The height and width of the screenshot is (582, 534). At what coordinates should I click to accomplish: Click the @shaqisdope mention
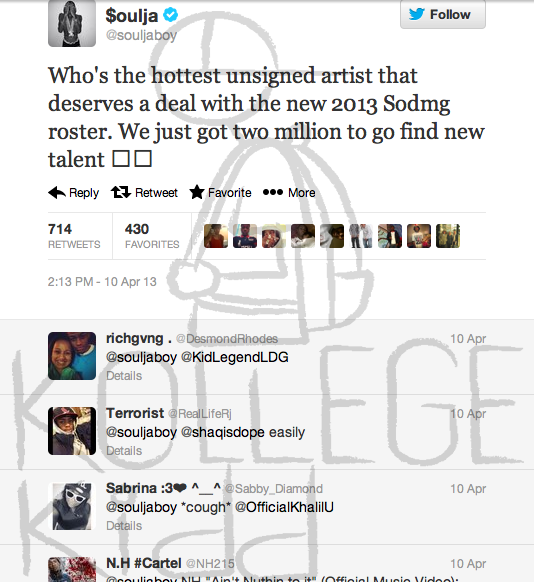(223, 432)
